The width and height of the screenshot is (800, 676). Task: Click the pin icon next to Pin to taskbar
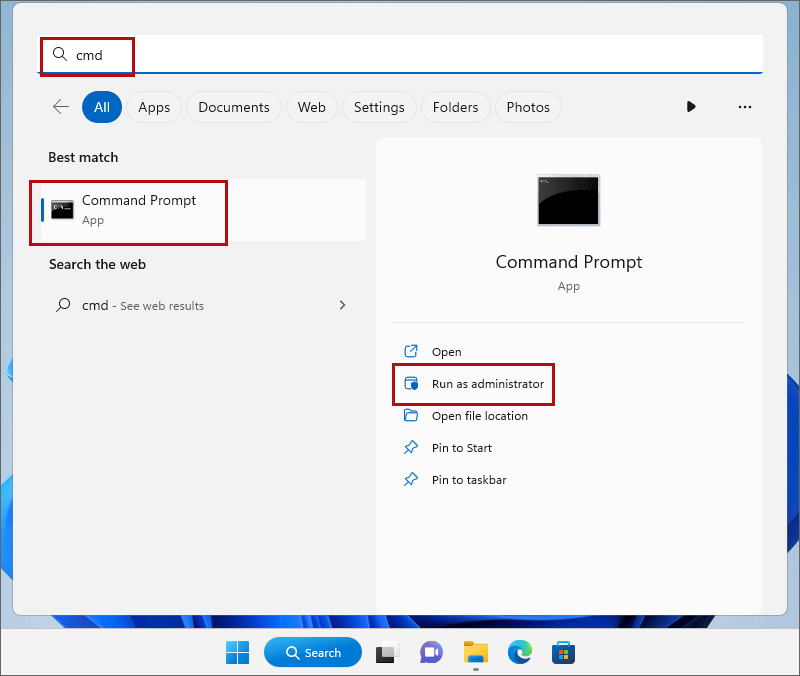(x=411, y=480)
